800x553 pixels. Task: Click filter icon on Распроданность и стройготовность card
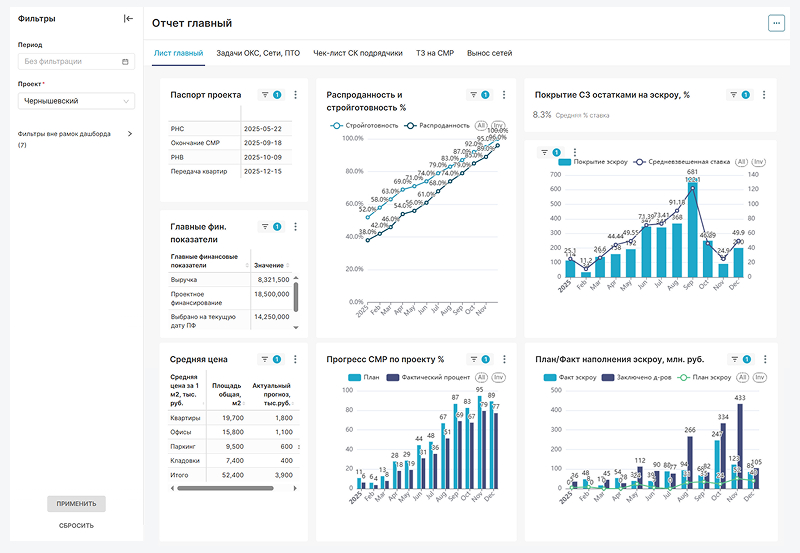click(x=473, y=95)
